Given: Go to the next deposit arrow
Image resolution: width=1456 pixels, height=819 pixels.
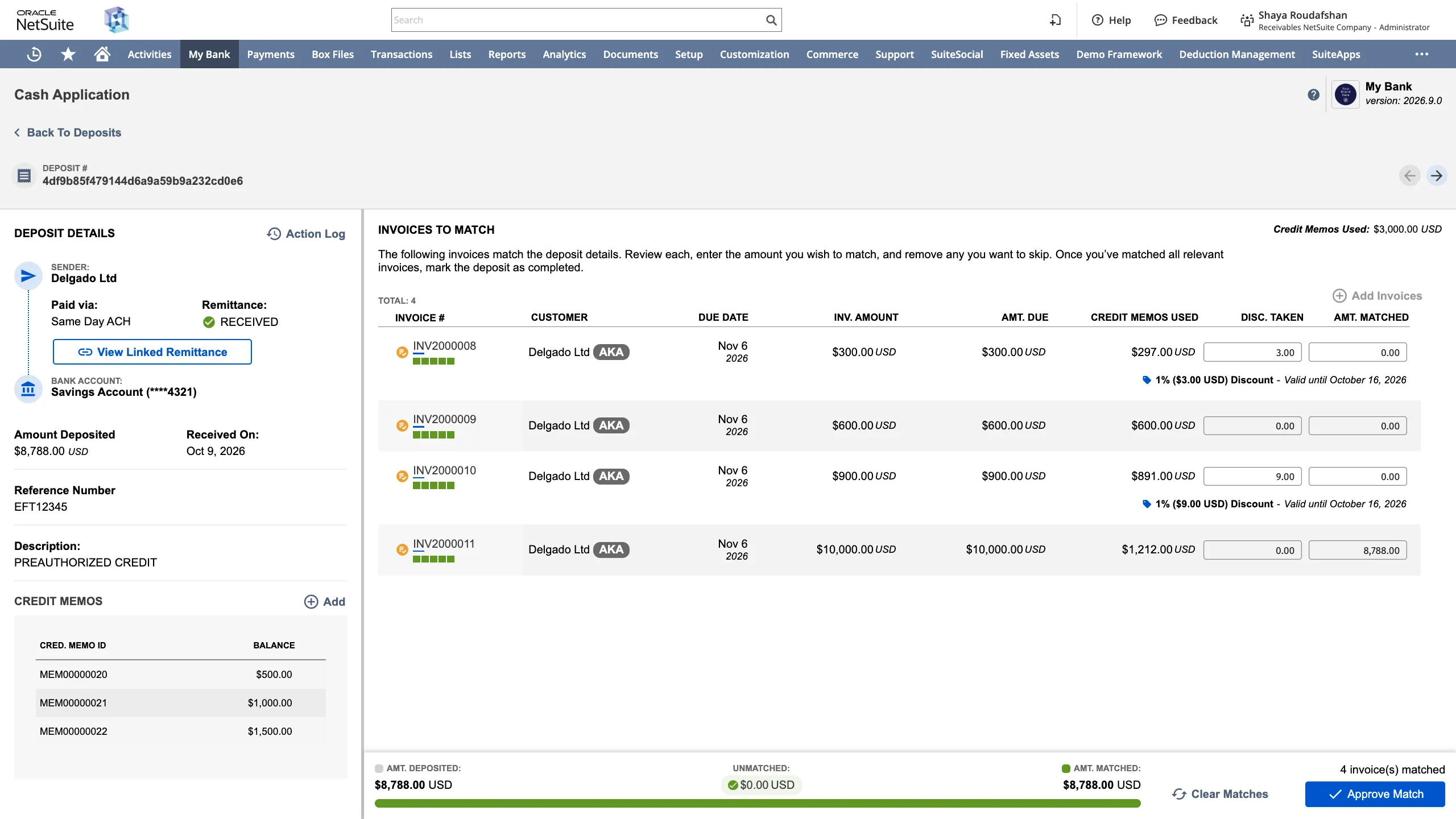Looking at the screenshot, I should (1437, 175).
